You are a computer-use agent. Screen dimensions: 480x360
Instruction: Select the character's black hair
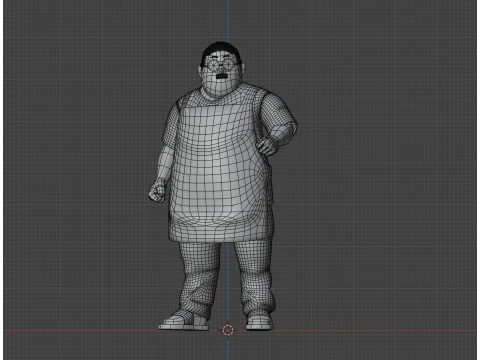[x=221, y=50]
